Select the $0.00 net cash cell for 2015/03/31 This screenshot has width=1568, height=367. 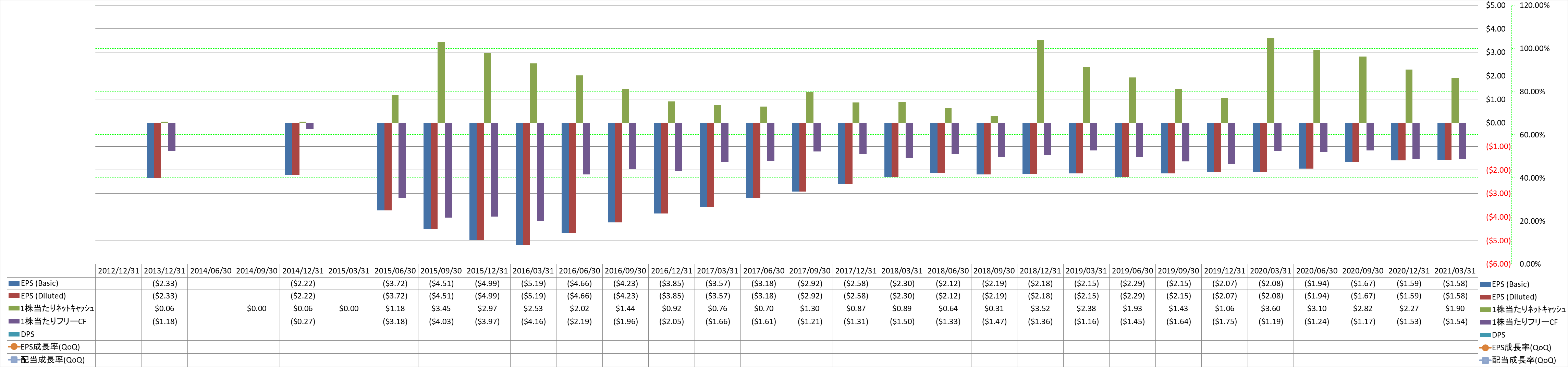pos(349,308)
